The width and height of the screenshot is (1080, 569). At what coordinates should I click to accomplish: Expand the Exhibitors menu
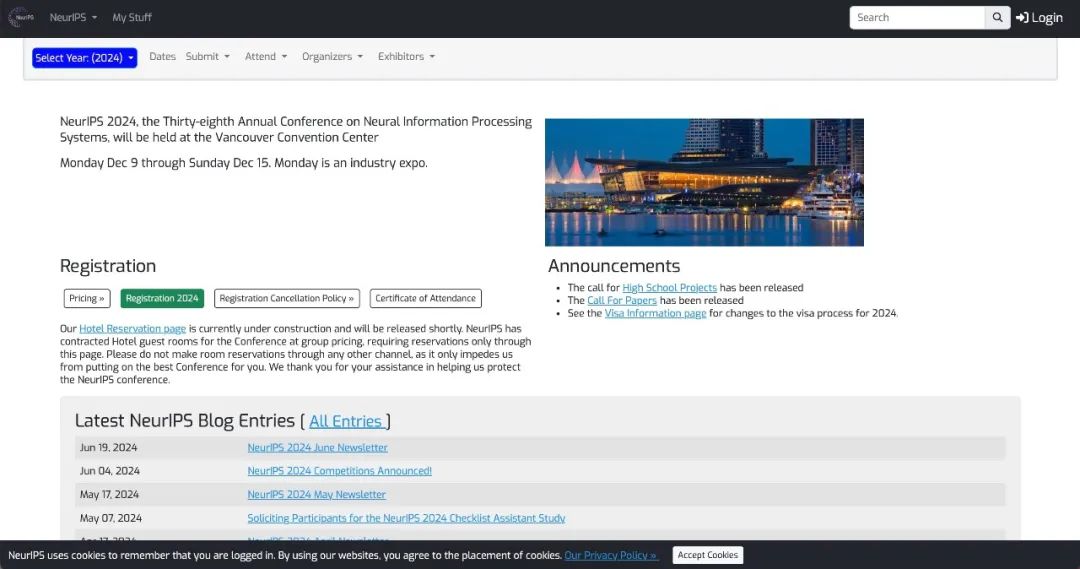click(406, 56)
